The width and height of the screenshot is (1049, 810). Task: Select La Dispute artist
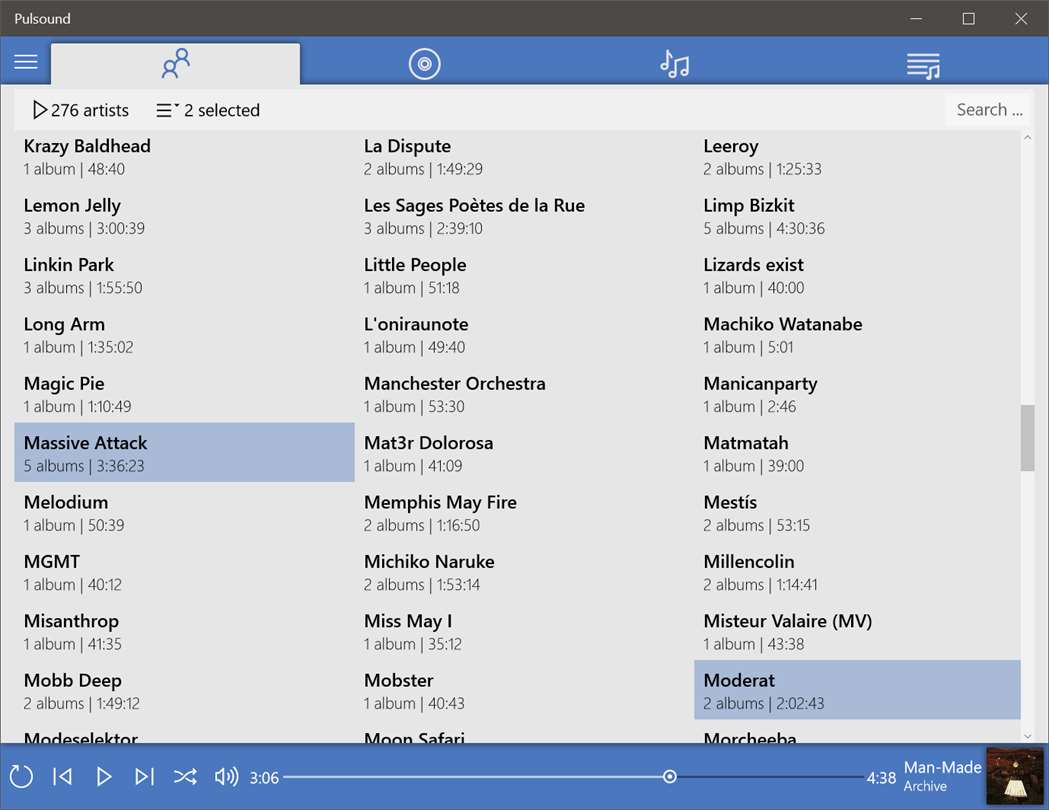pyautogui.click(x=524, y=156)
